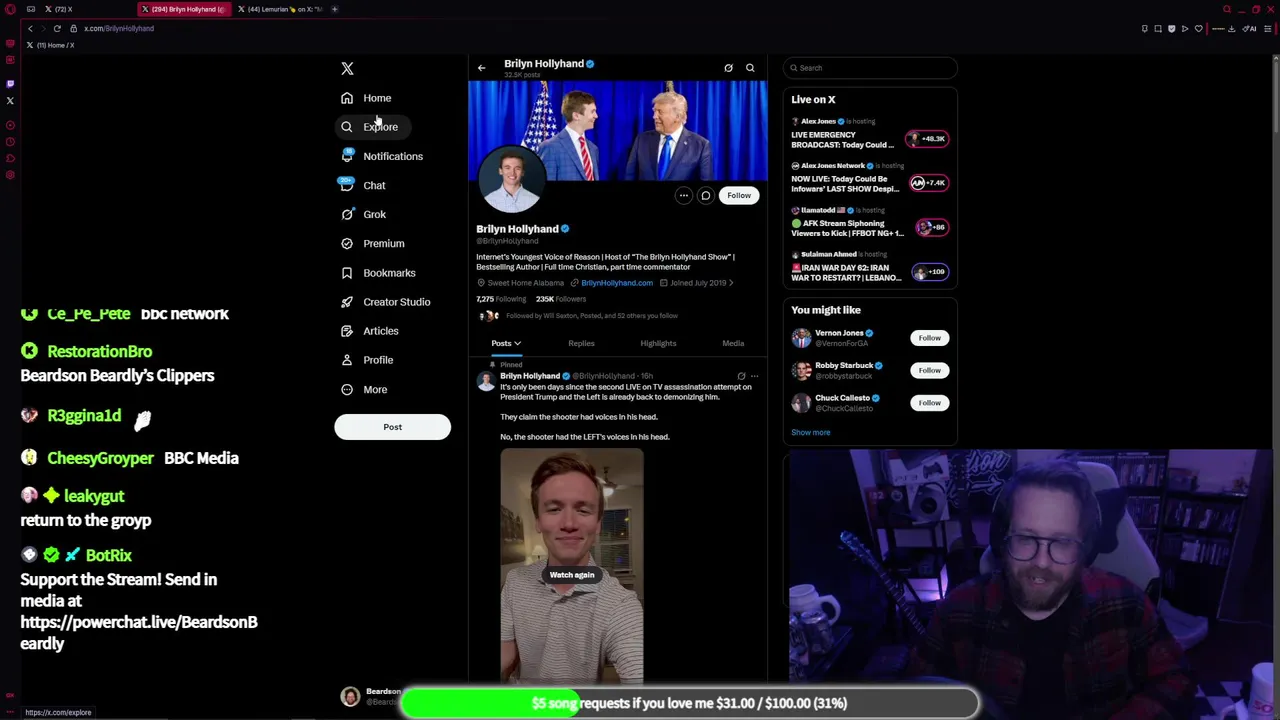Switch to the Replies tab

[581, 343]
